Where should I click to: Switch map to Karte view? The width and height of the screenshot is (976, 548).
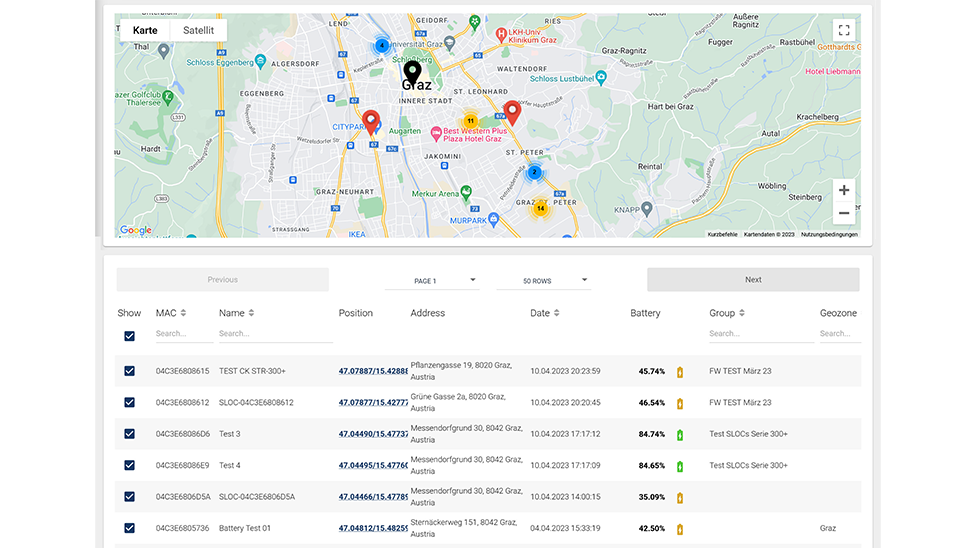coord(145,30)
